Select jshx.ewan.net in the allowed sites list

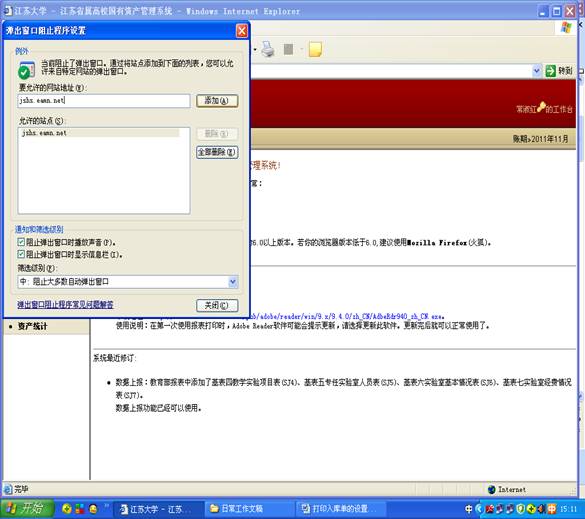pyautogui.click(x=99, y=133)
